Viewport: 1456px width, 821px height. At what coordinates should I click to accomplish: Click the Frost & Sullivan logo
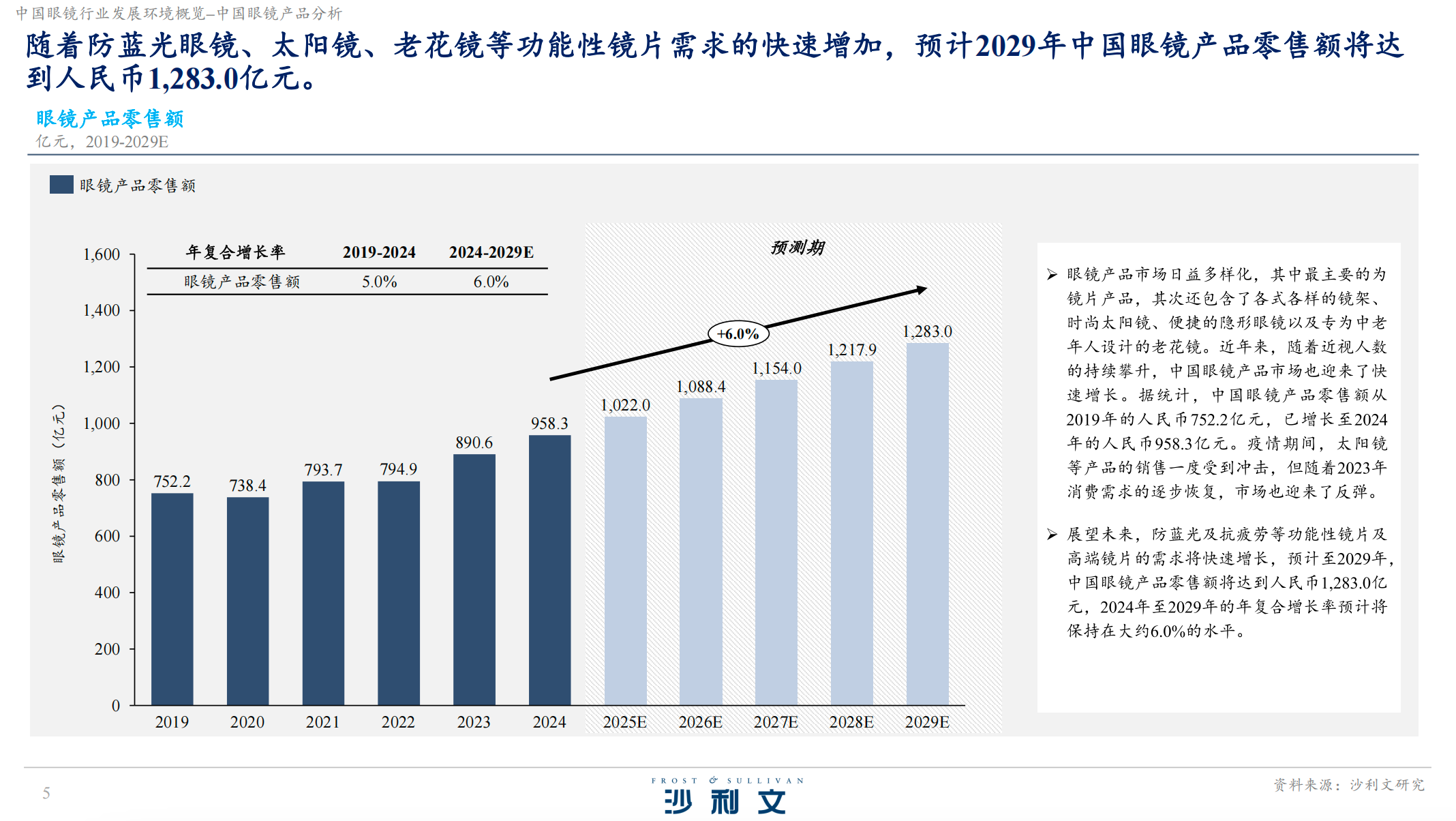[727, 796]
